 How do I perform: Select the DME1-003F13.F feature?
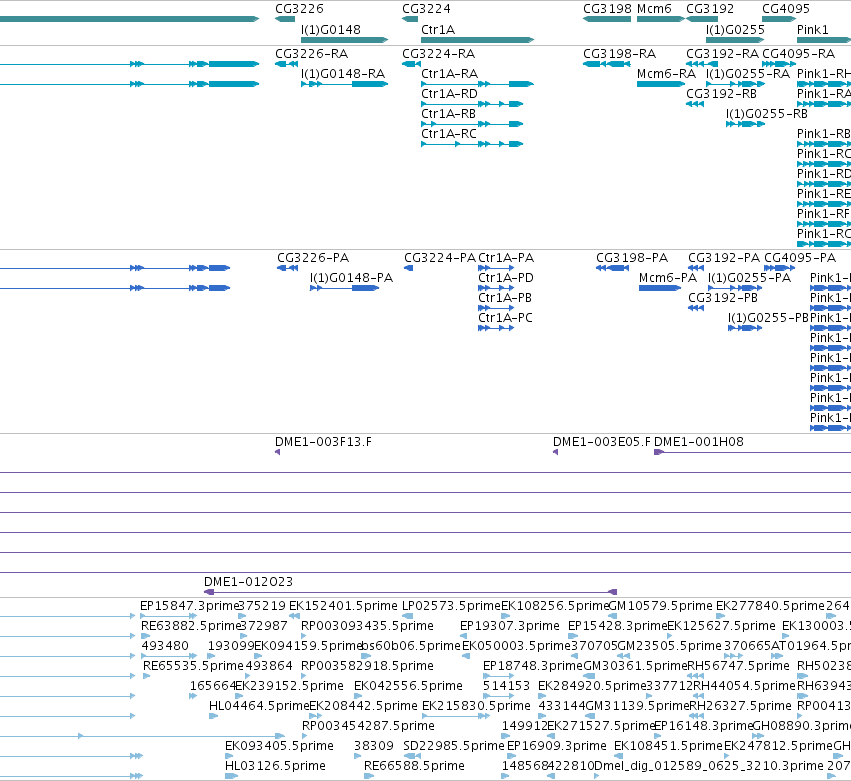click(x=278, y=452)
